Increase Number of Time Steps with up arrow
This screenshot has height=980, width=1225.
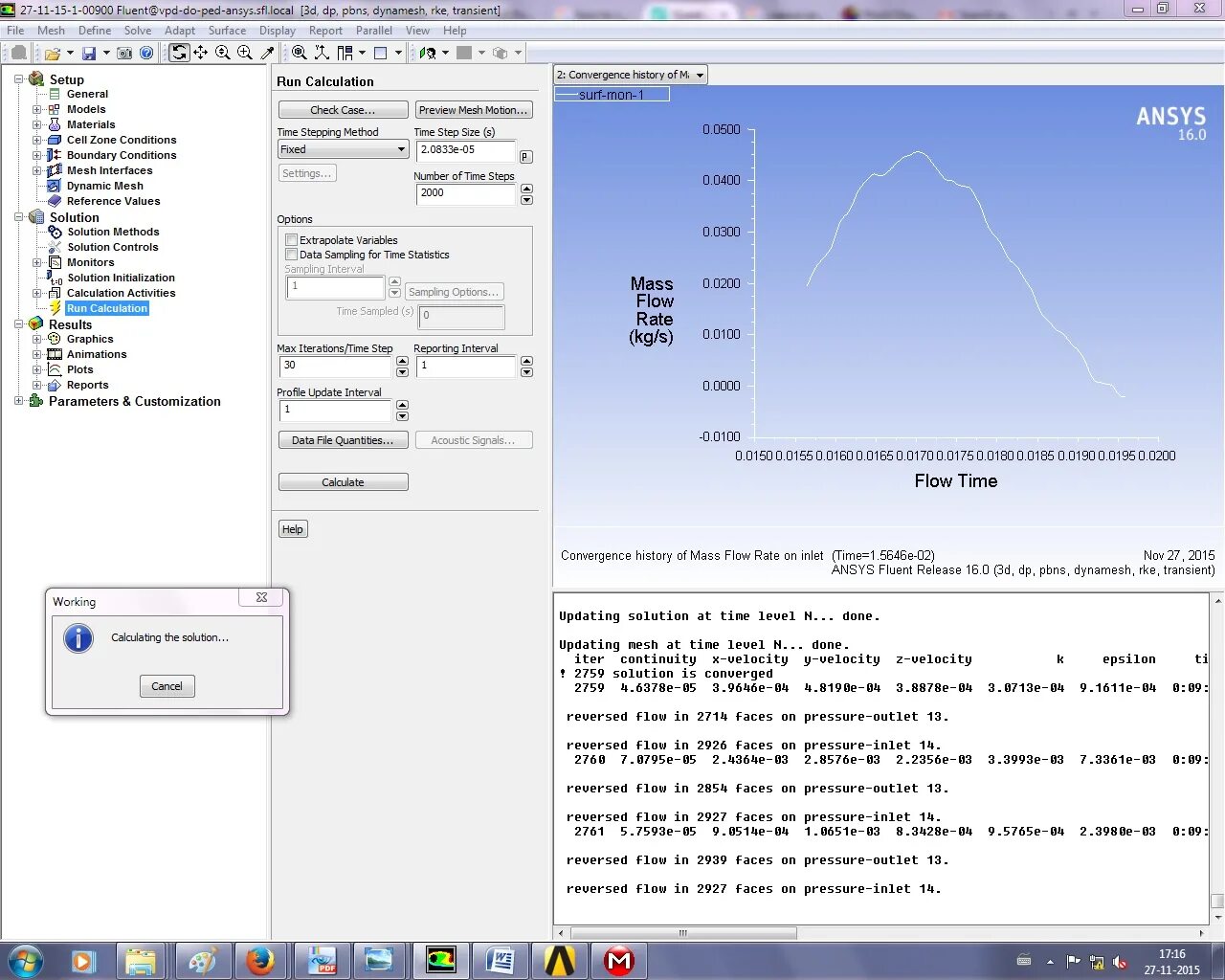[527, 189]
